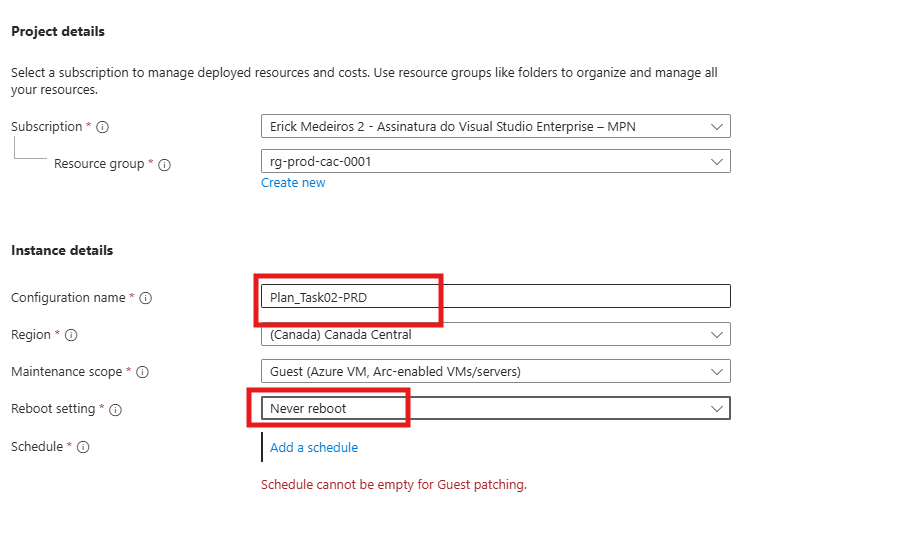Click the info icon beside Schedule
The image size is (910, 547).
83,447
